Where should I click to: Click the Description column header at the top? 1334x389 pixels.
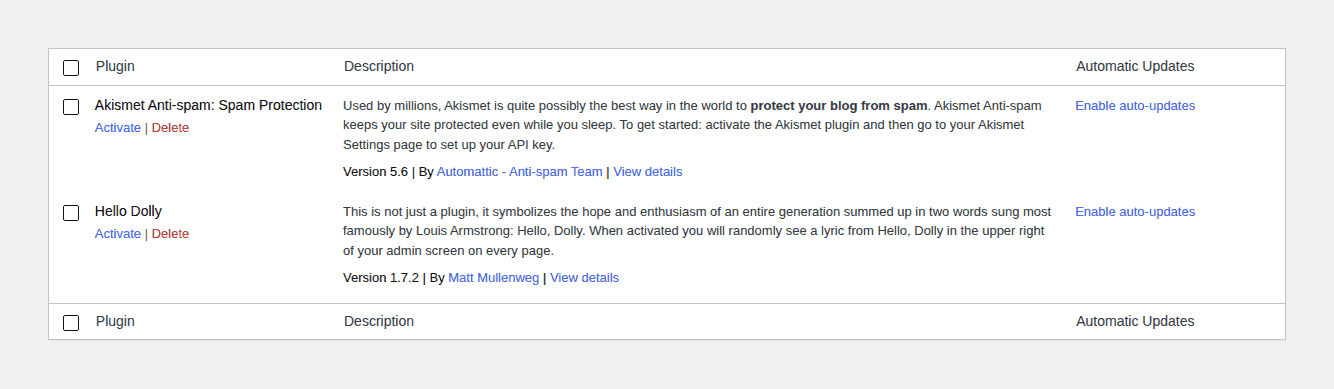[379, 66]
